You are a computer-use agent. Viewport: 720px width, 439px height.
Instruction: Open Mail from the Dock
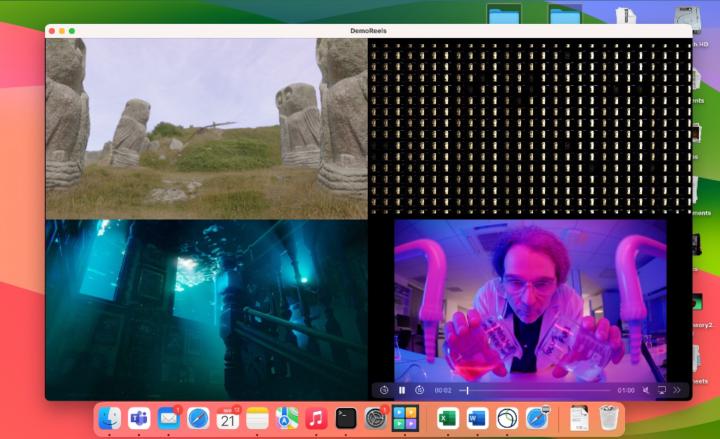pos(169,418)
